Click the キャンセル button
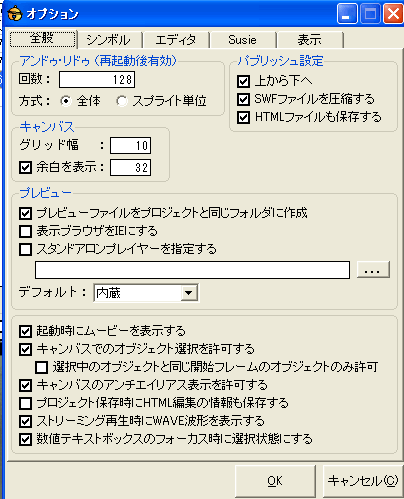 363,481
